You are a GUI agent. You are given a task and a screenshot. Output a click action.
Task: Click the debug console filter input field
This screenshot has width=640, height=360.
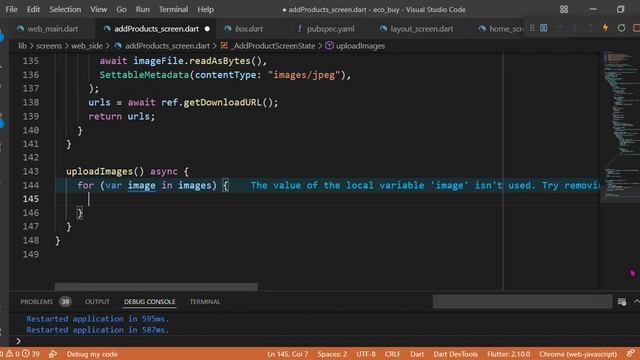point(522,302)
